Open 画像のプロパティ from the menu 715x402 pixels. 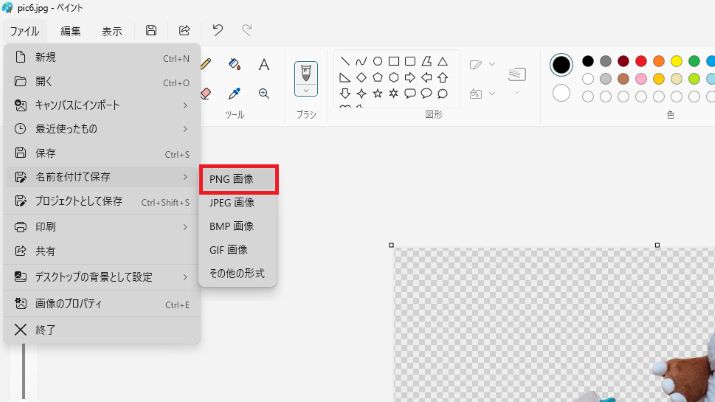(102, 304)
